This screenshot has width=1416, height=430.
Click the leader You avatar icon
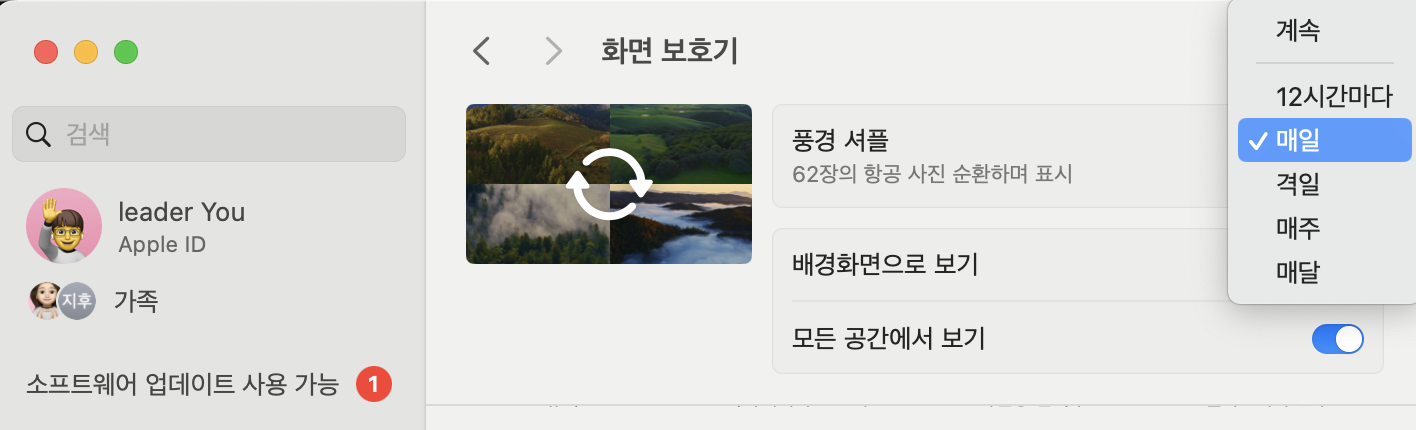(63, 226)
